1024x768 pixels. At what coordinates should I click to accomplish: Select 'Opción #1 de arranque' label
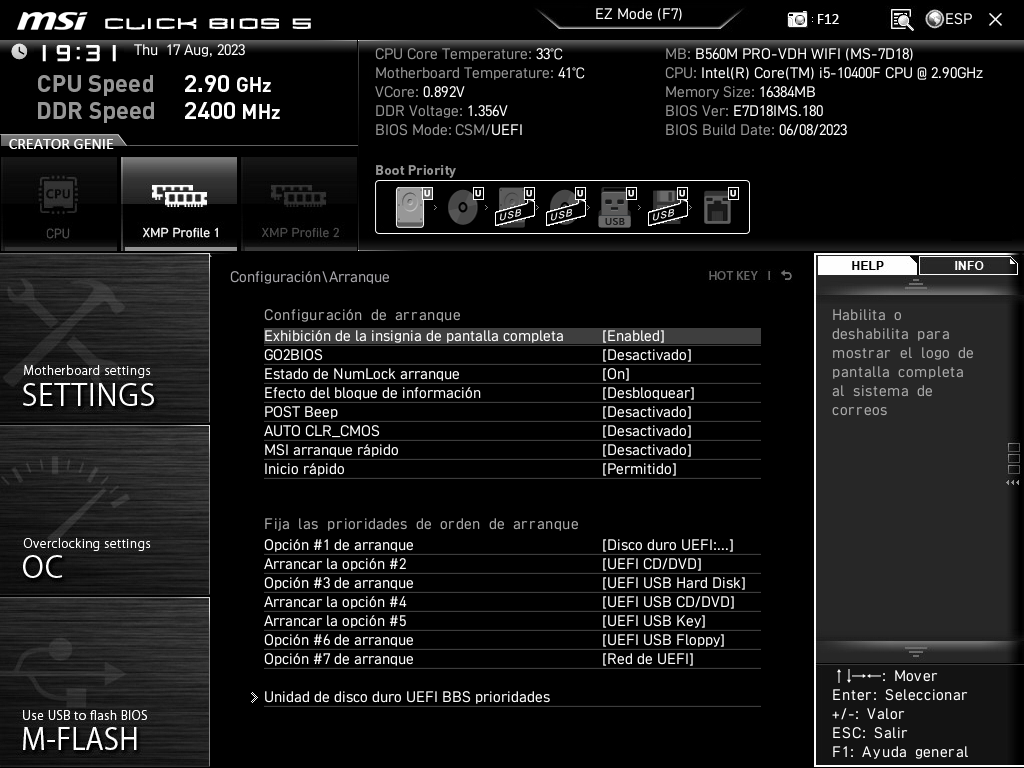click(339, 545)
